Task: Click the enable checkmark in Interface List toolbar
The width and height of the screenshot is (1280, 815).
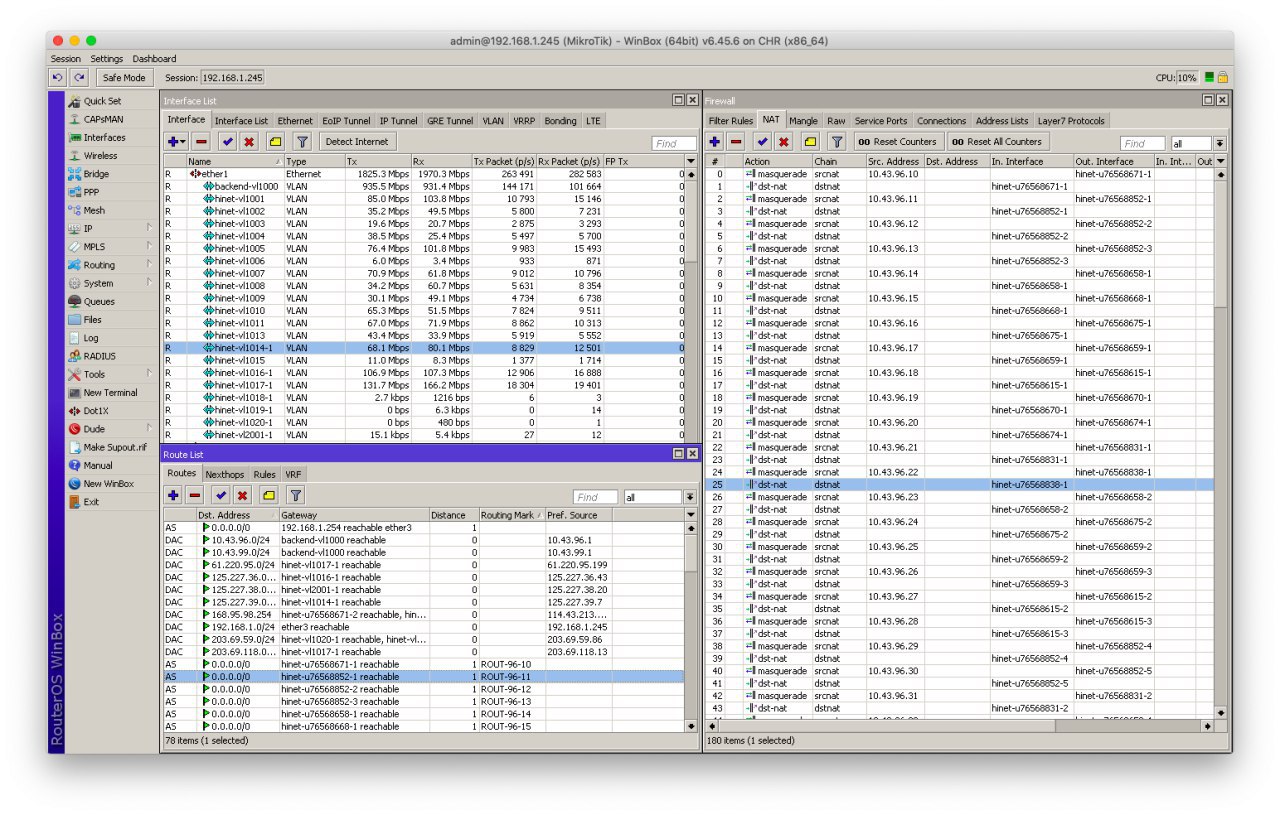Action: click(228, 142)
